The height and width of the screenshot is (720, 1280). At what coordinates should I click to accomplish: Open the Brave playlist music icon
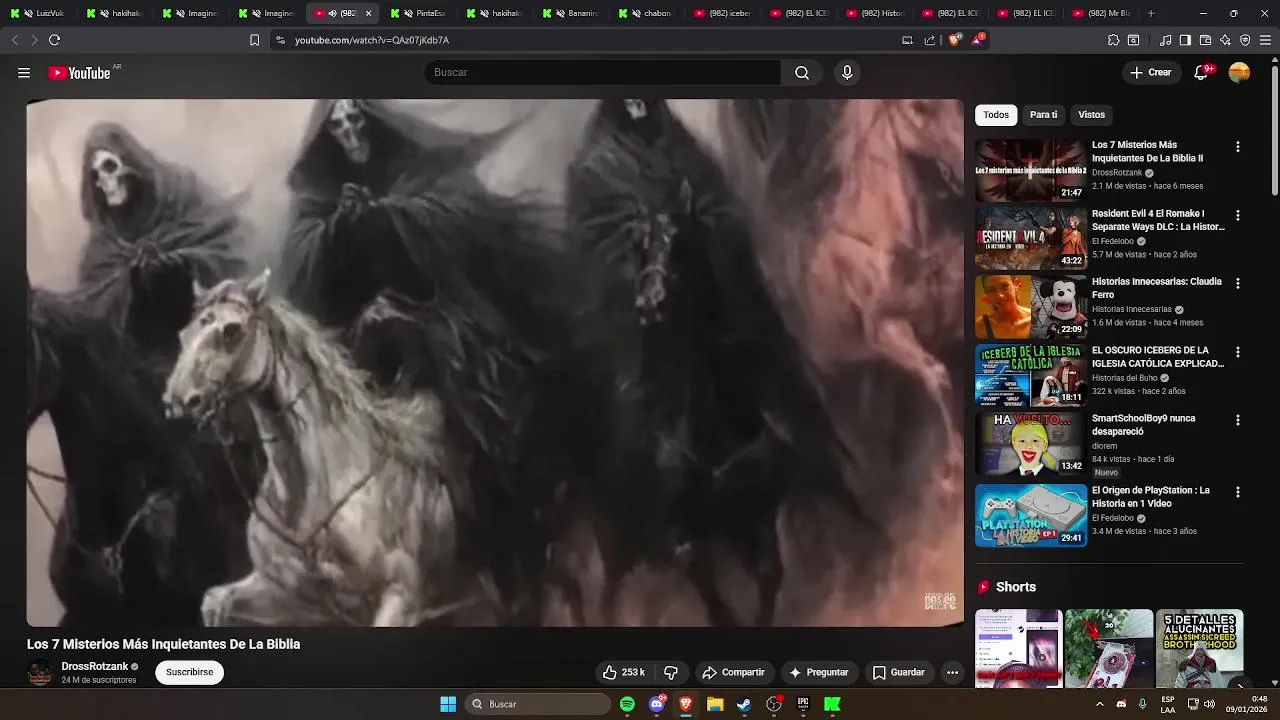(x=1165, y=40)
